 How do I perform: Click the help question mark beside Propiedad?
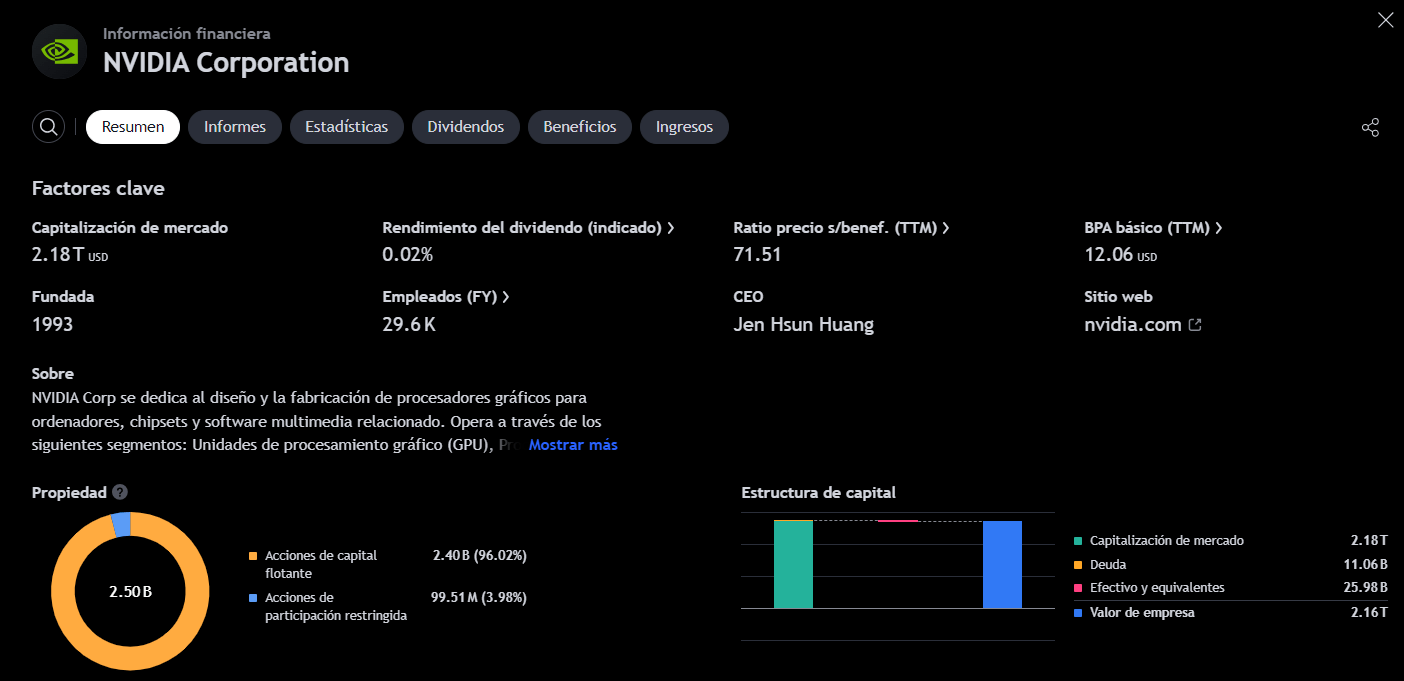[120, 492]
